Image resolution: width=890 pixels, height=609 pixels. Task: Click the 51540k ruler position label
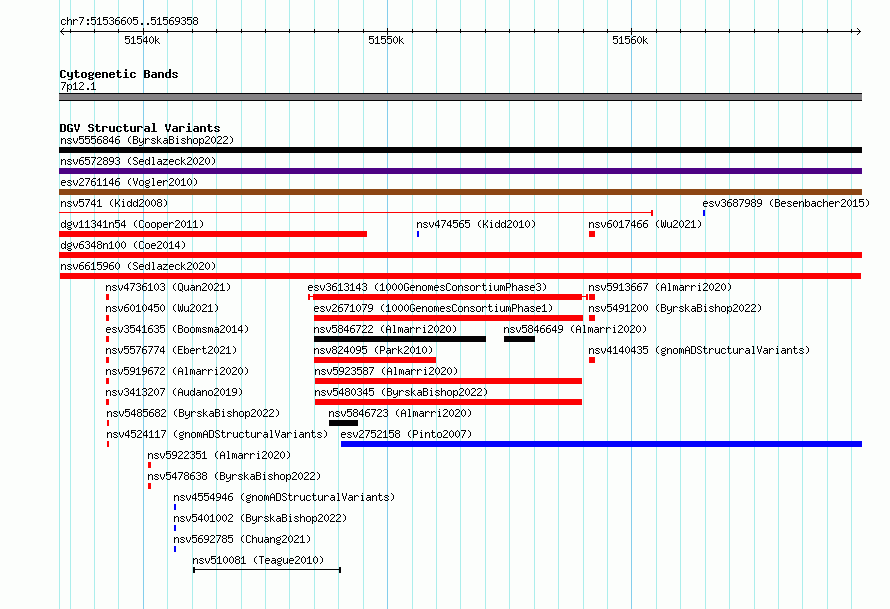pos(142,40)
